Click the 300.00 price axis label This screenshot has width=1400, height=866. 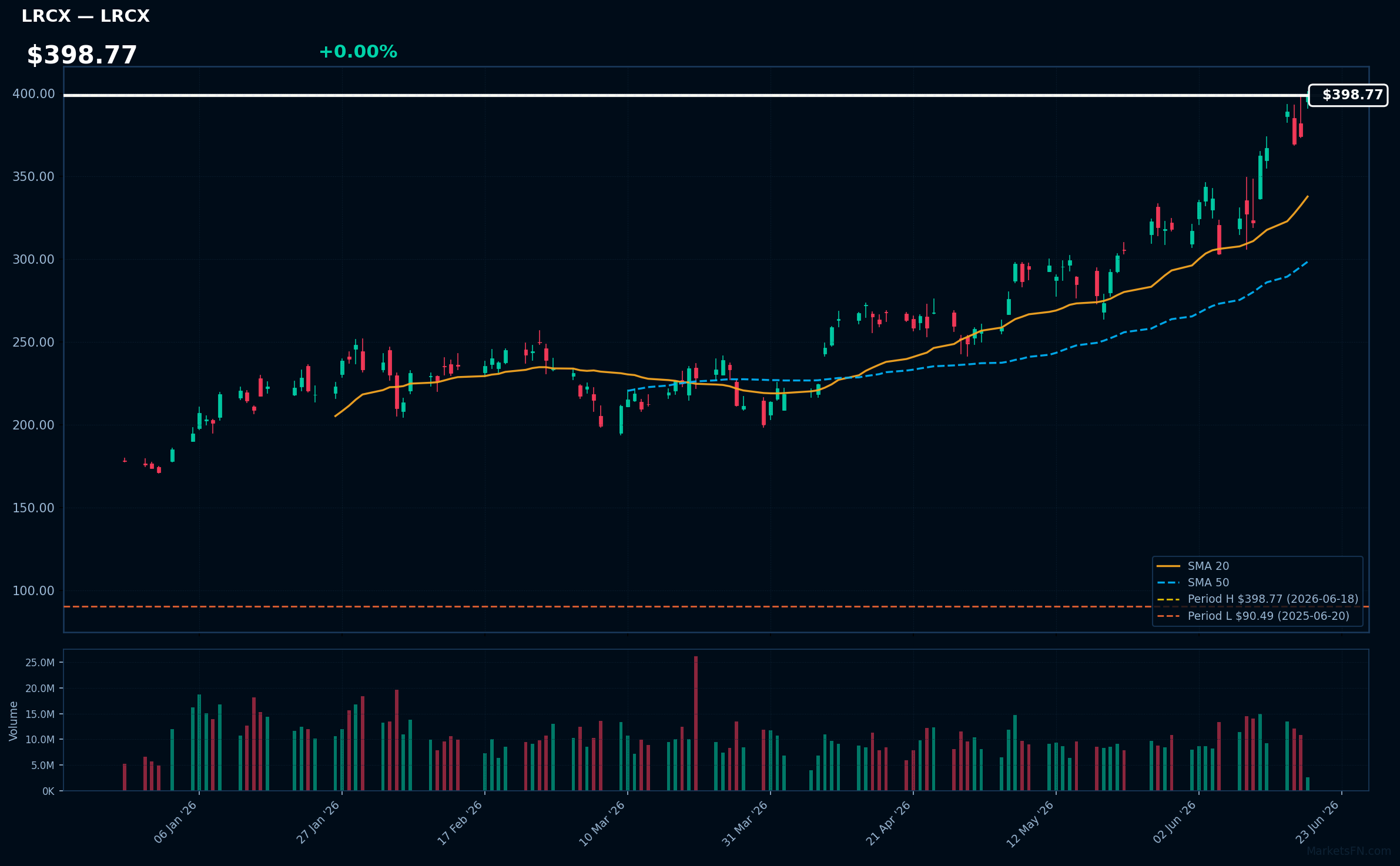point(34,260)
